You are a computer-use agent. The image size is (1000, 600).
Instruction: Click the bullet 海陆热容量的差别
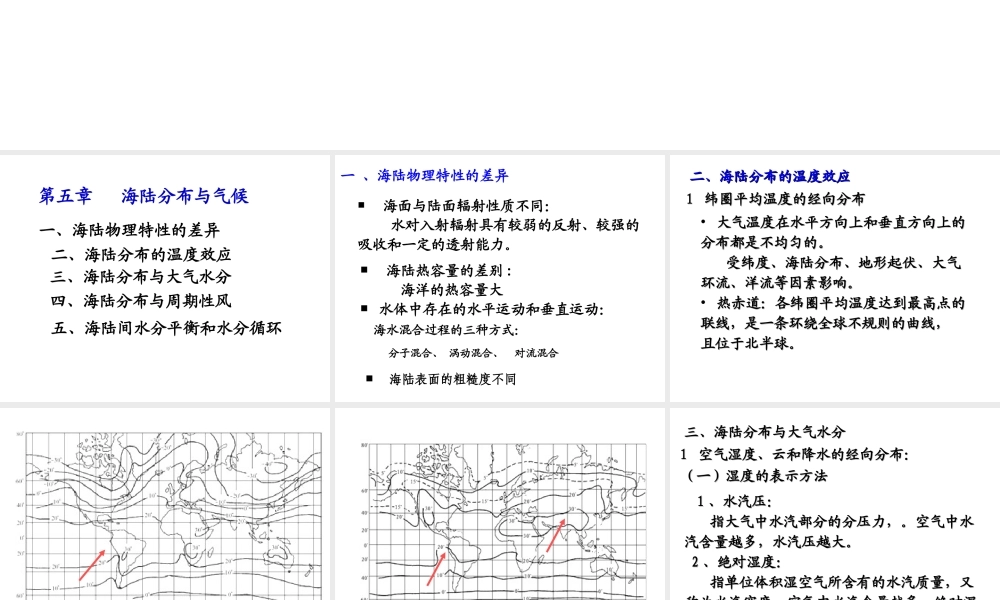449,270
